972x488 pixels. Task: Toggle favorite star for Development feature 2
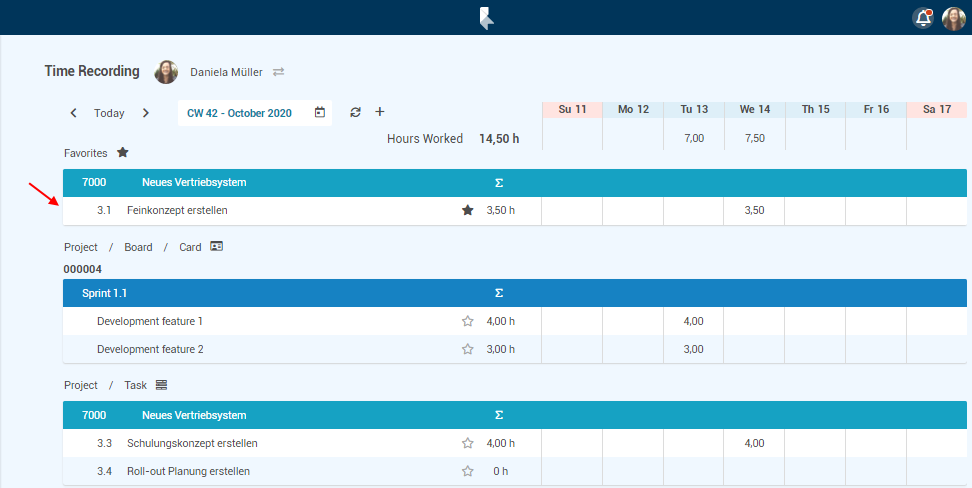(x=467, y=349)
